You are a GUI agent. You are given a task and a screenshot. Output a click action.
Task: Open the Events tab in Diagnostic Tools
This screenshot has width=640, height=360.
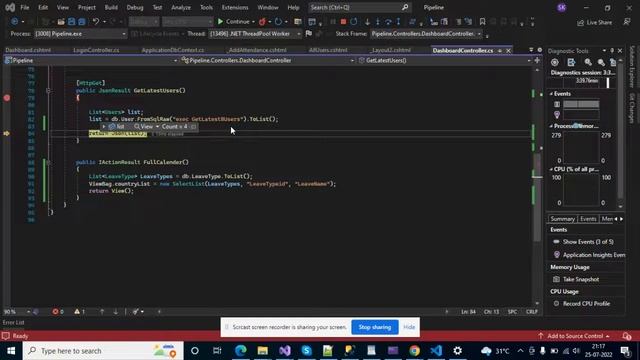pos(588,219)
